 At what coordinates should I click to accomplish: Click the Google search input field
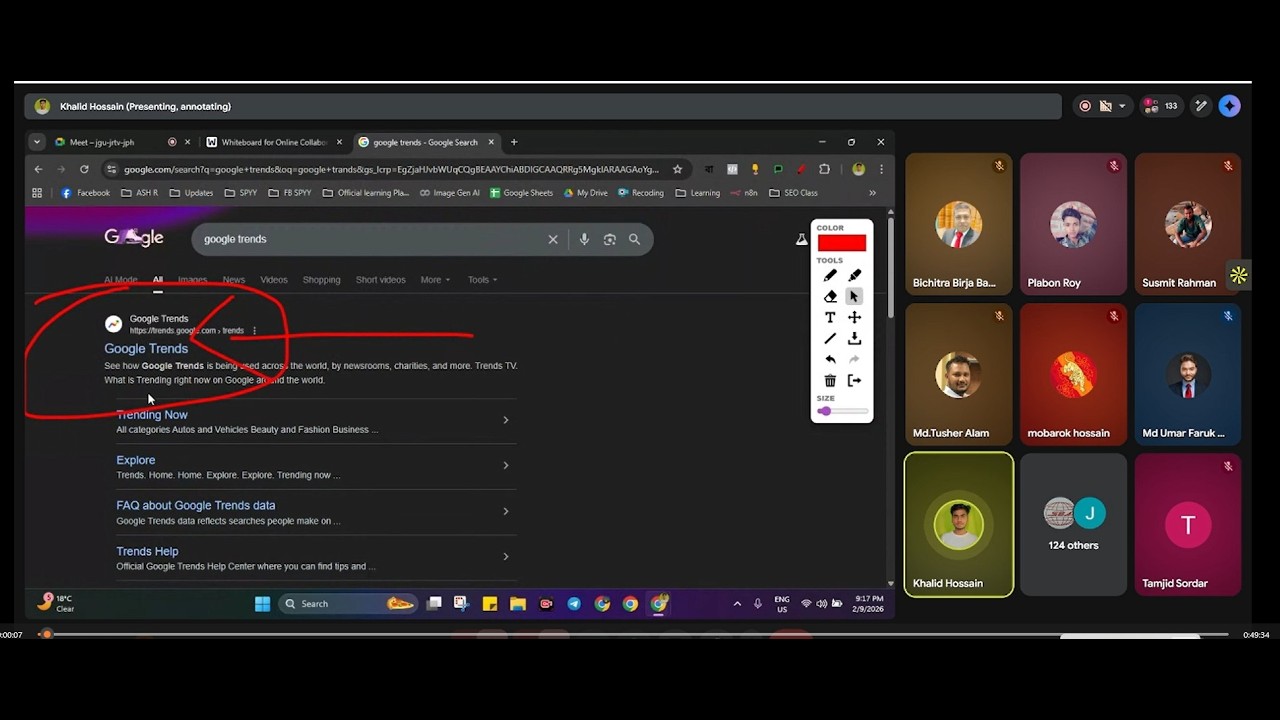pyautogui.click(x=370, y=239)
